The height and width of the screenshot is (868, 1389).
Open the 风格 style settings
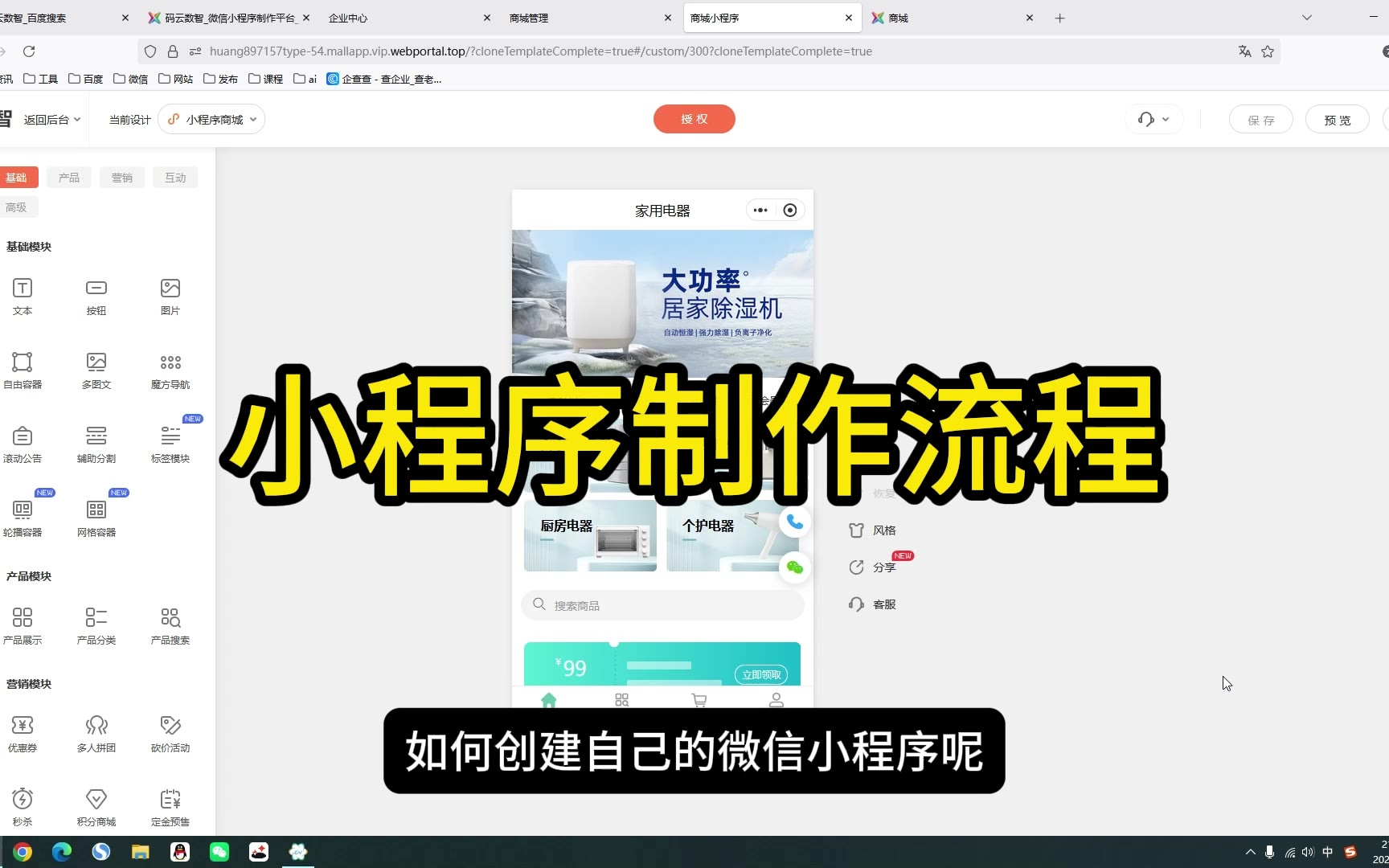coord(872,530)
